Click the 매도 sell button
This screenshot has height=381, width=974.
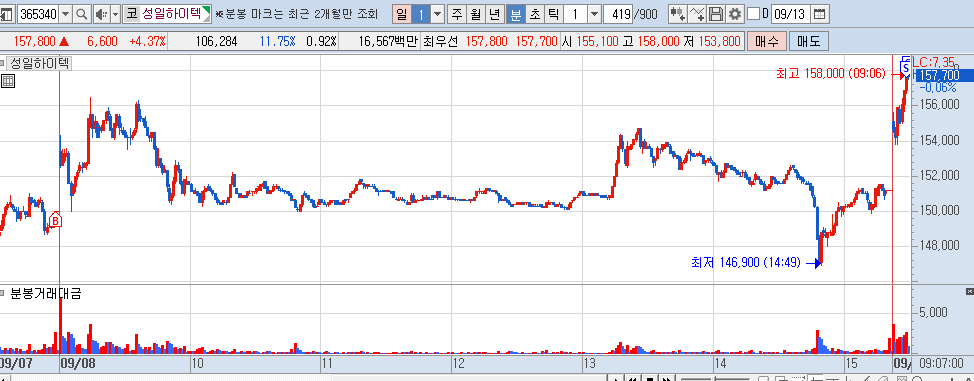[x=808, y=42]
